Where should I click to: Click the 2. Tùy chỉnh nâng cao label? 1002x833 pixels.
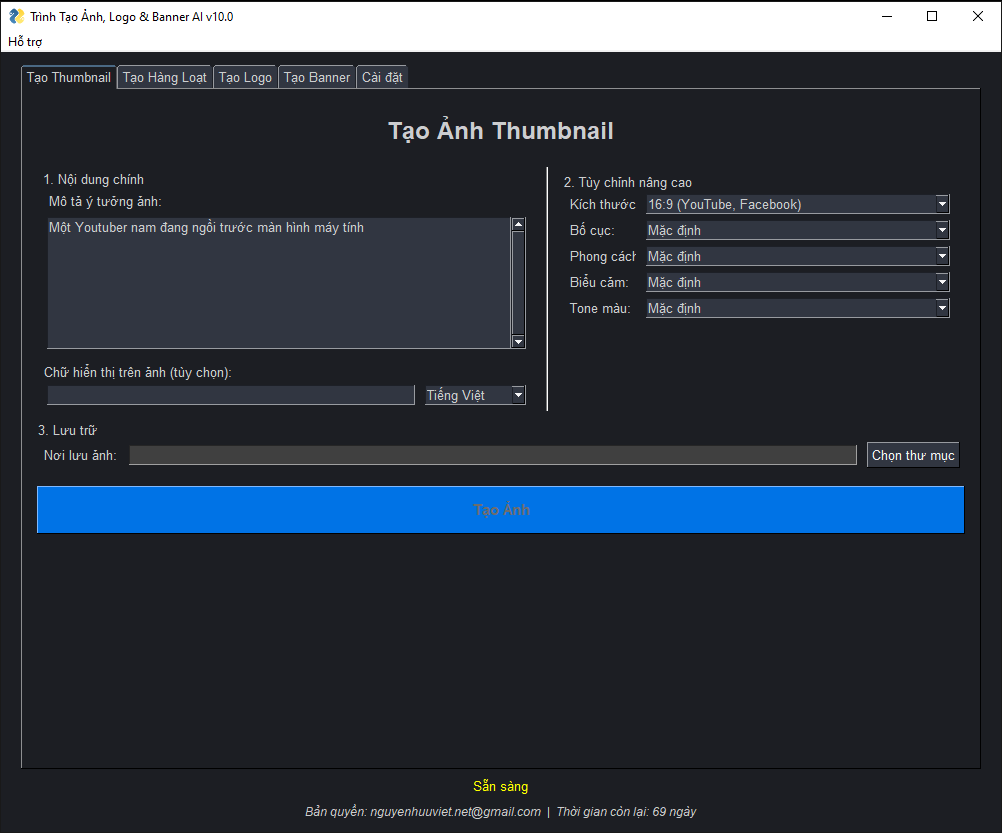(x=628, y=183)
